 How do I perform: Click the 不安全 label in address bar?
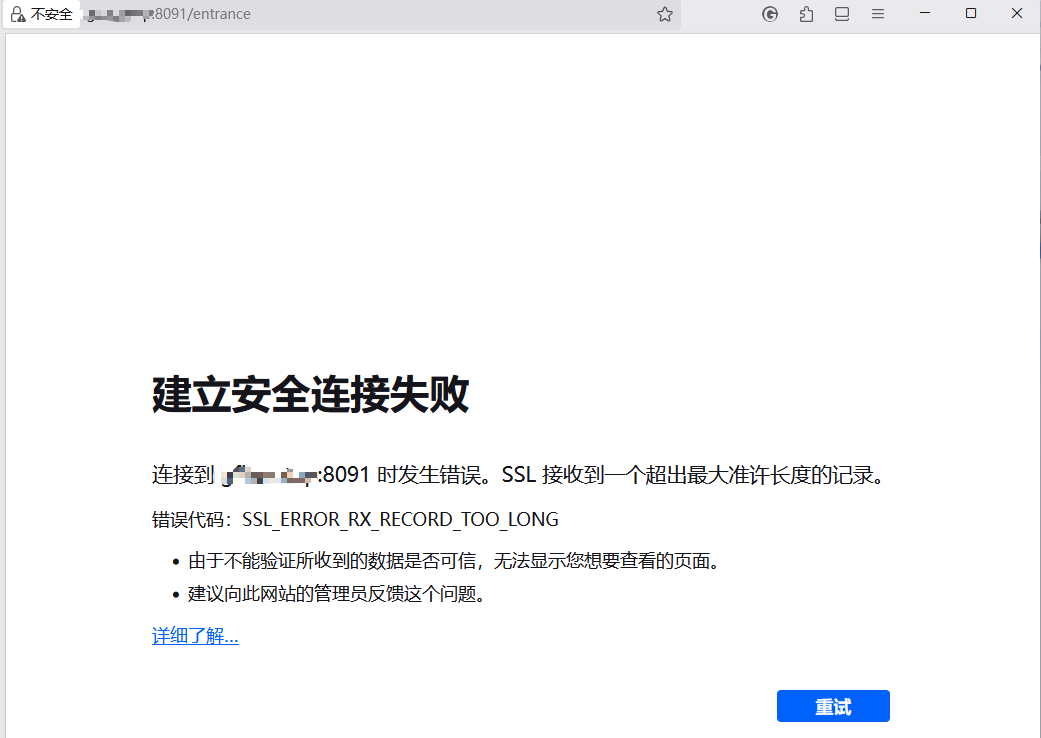point(51,14)
